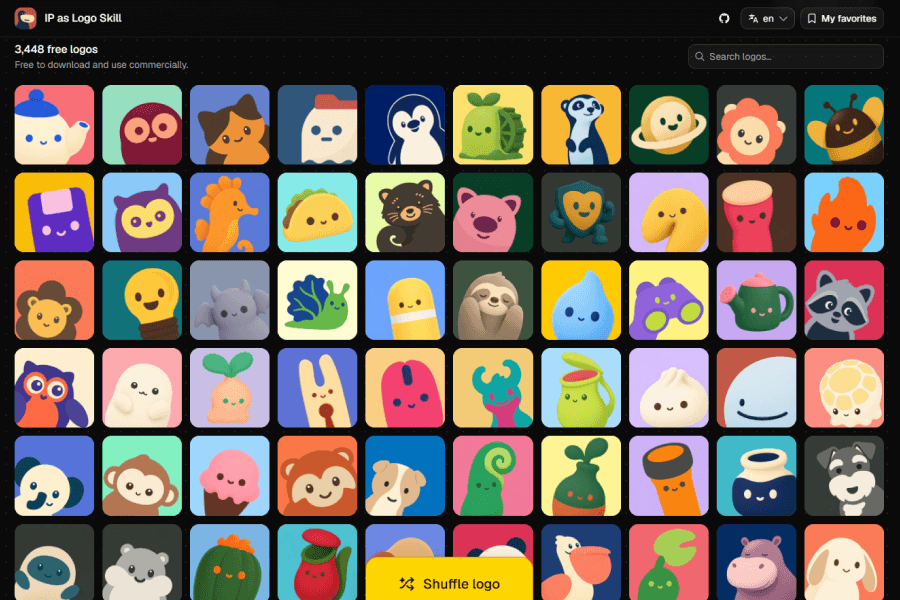Choose the shield-shaped robot logo
The image size is (900, 600).
point(581,212)
